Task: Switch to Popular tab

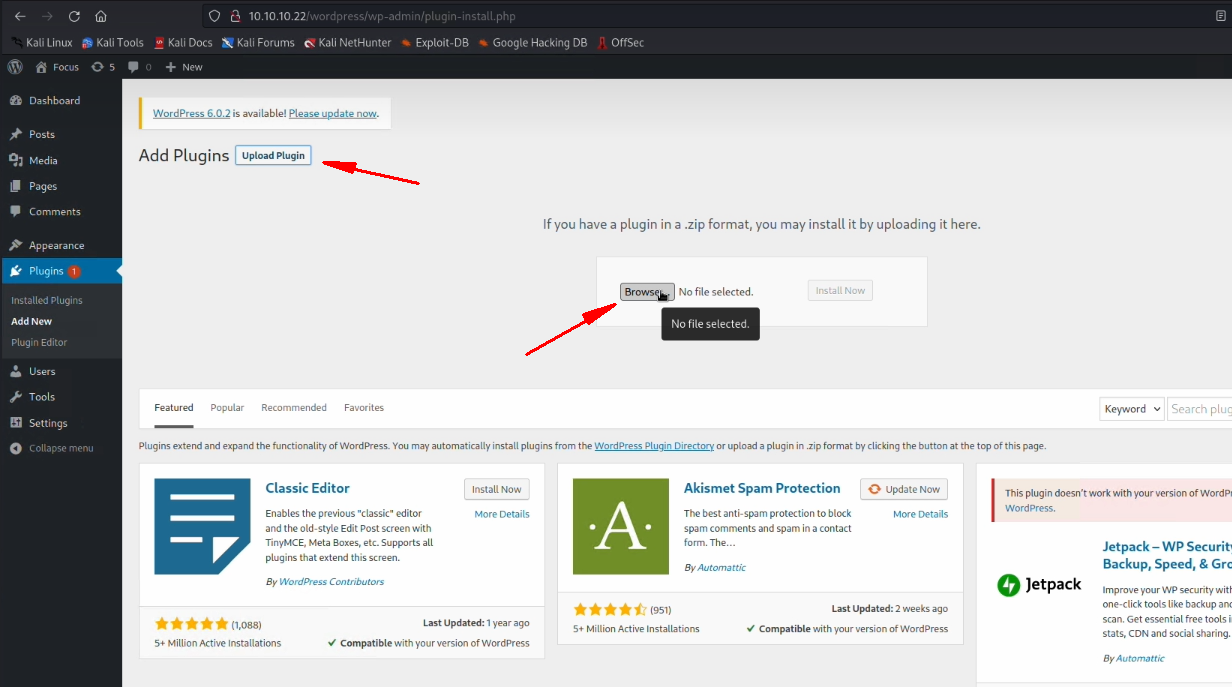Action: (x=227, y=408)
